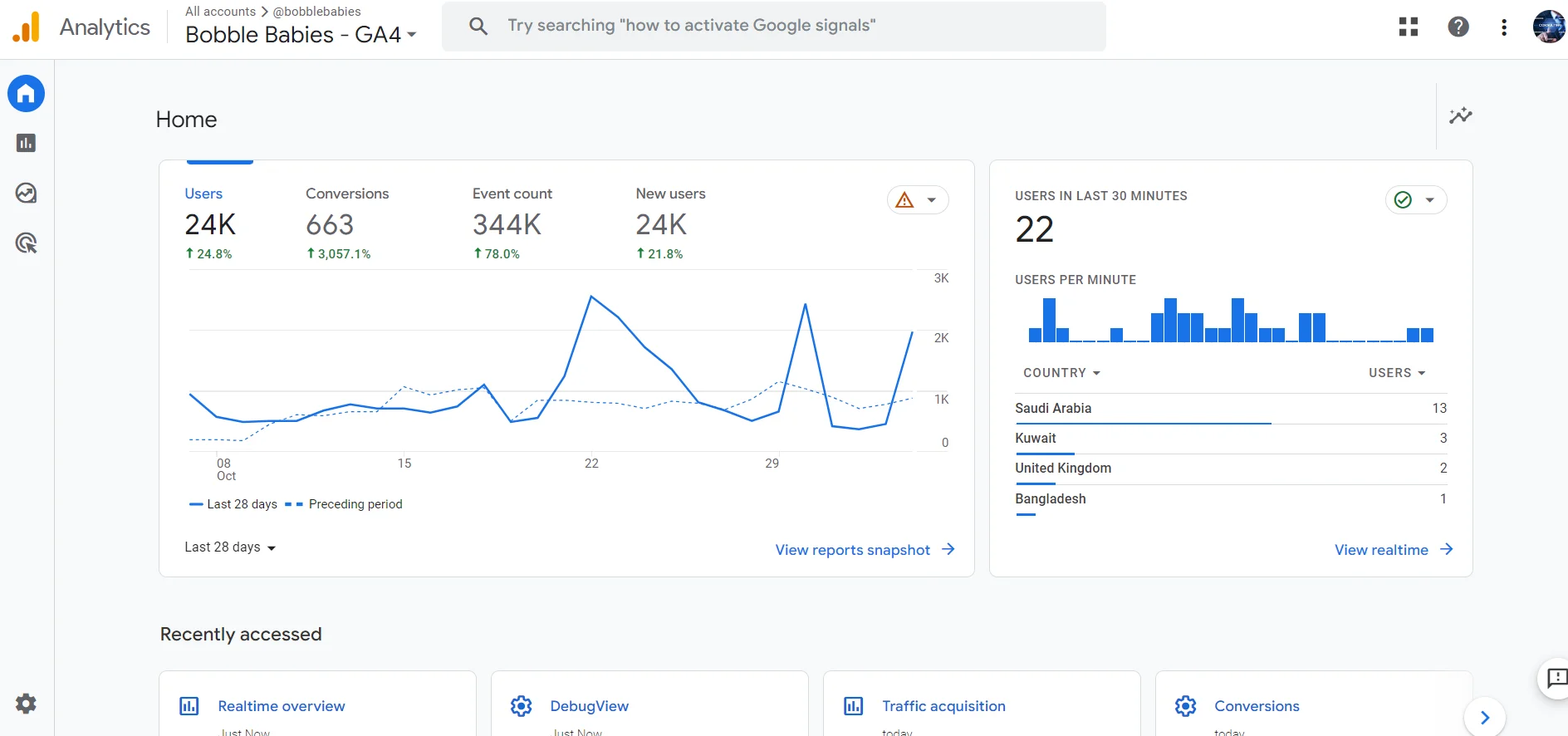Click the Last 28 days legend entry
Screen dimensions: 1568x736
click(x=233, y=504)
